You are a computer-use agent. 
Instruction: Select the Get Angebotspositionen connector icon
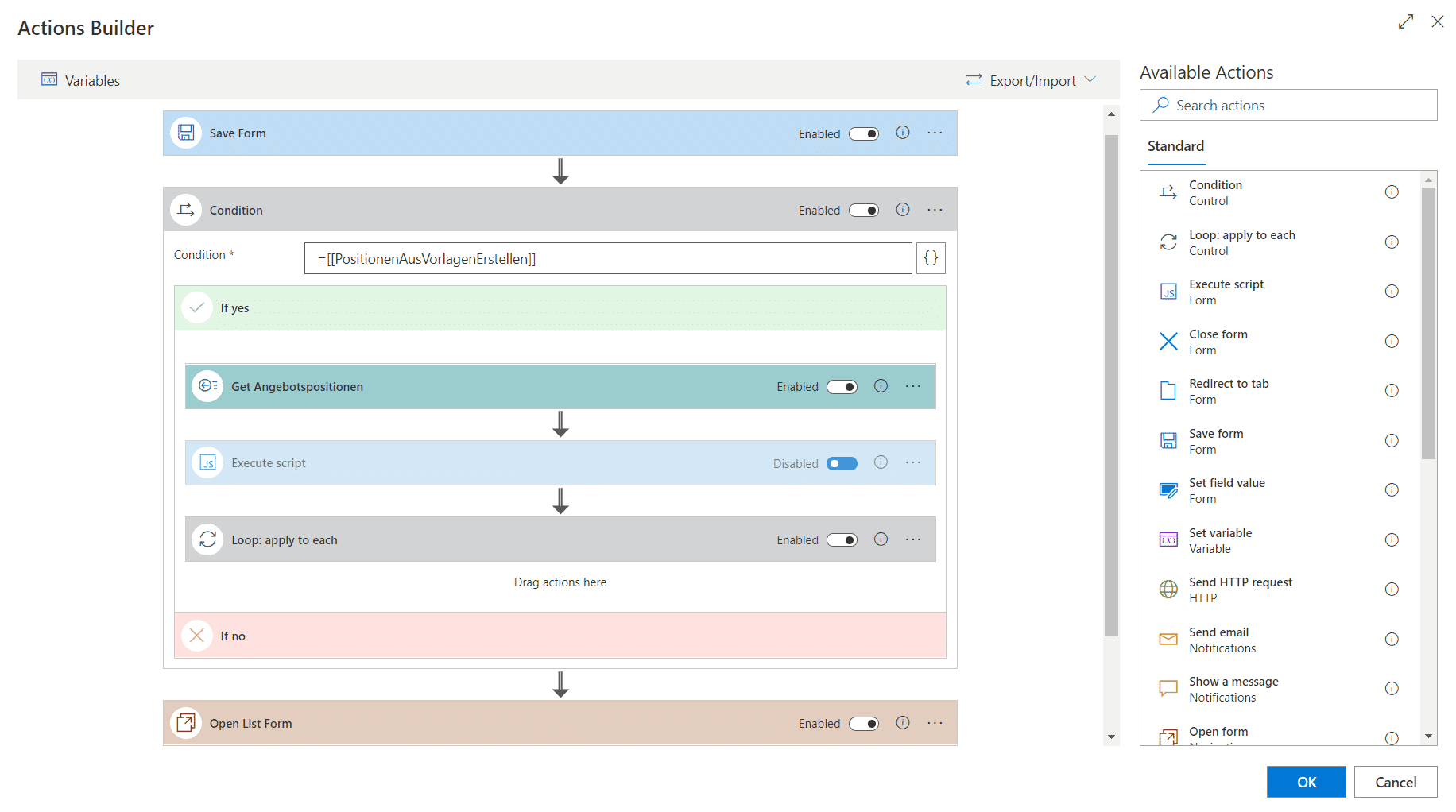pyautogui.click(x=207, y=386)
